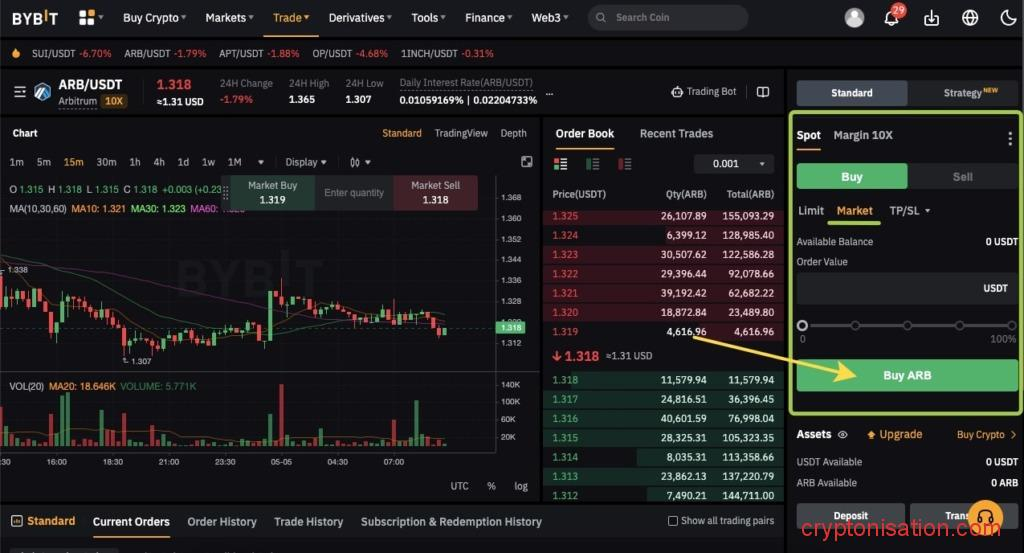The width and height of the screenshot is (1024, 553).
Task: Open the apps grid menu icon
Action: 86,18
